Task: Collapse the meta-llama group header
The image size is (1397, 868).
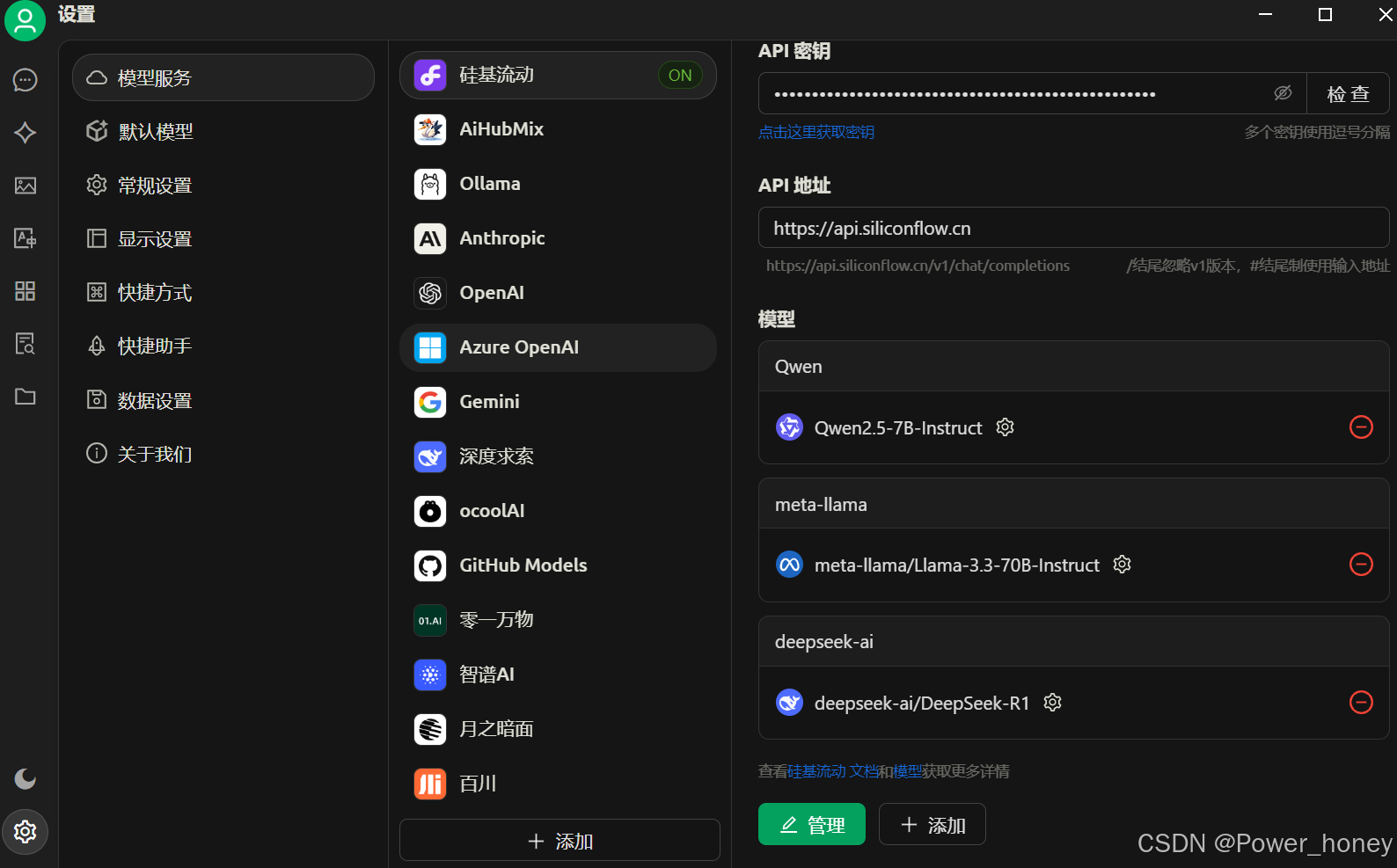Action: click(x=1073, y=505)
